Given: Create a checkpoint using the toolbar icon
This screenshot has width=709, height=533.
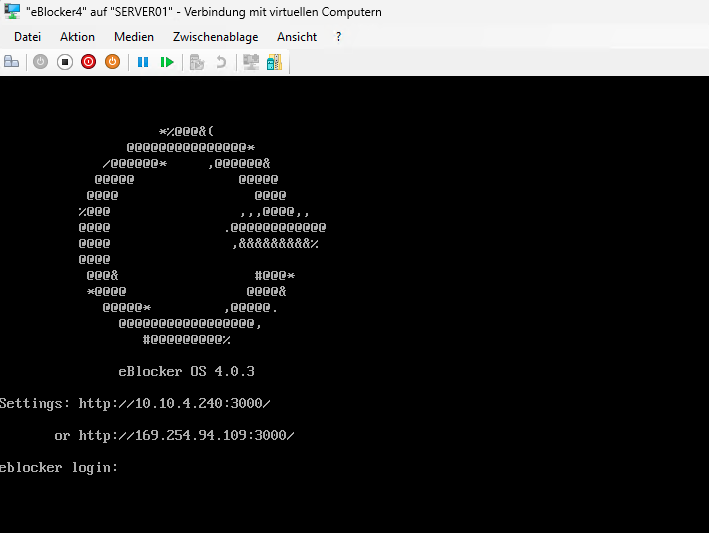Looking at the screenshot, I should point(197,62).
